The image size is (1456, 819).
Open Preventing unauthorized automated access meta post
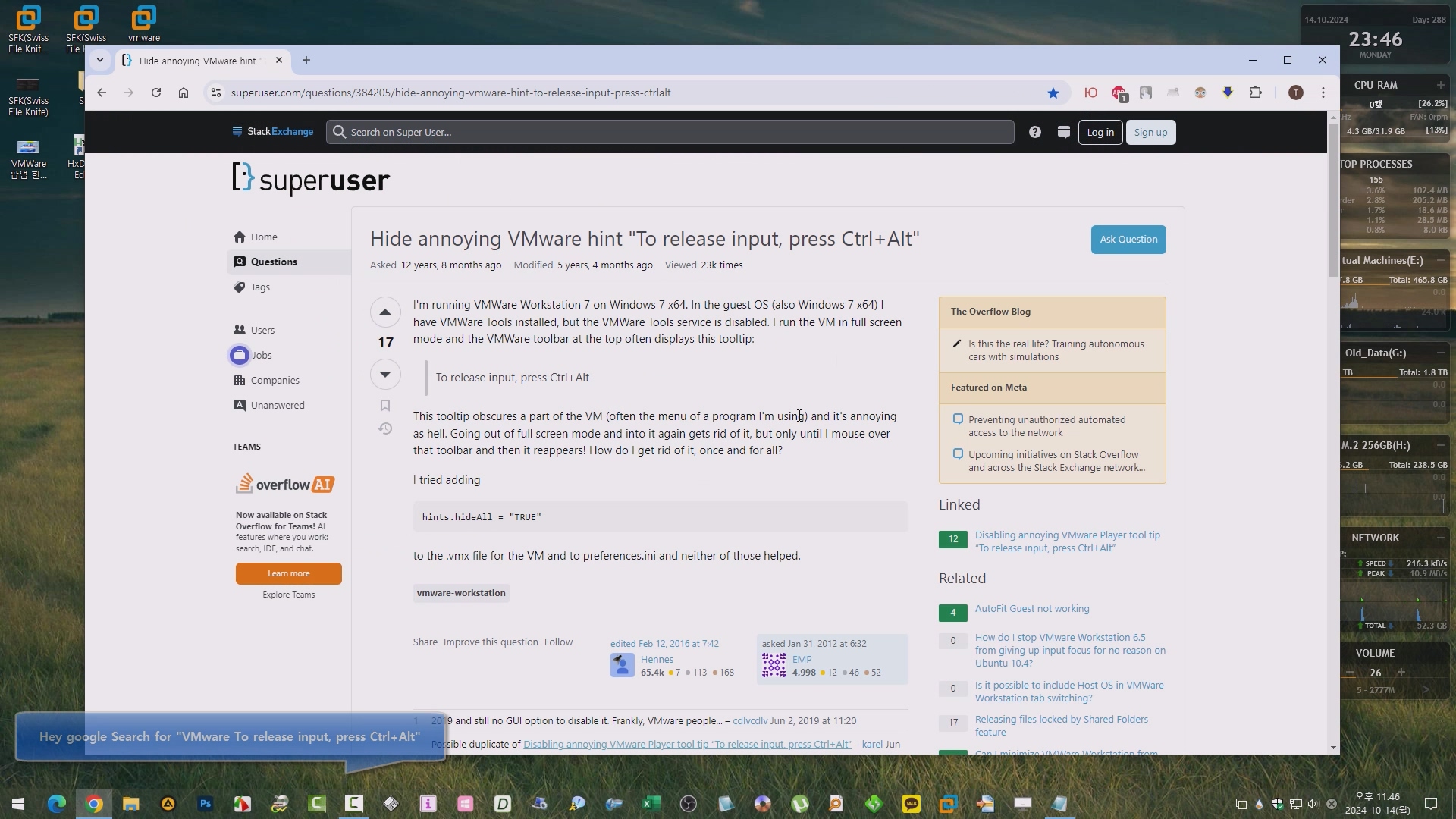coord(1046,426)
